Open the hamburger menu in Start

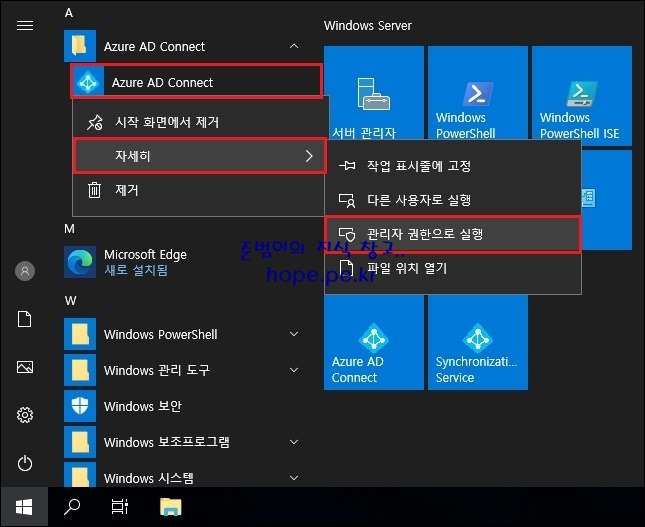click(25, 26)
